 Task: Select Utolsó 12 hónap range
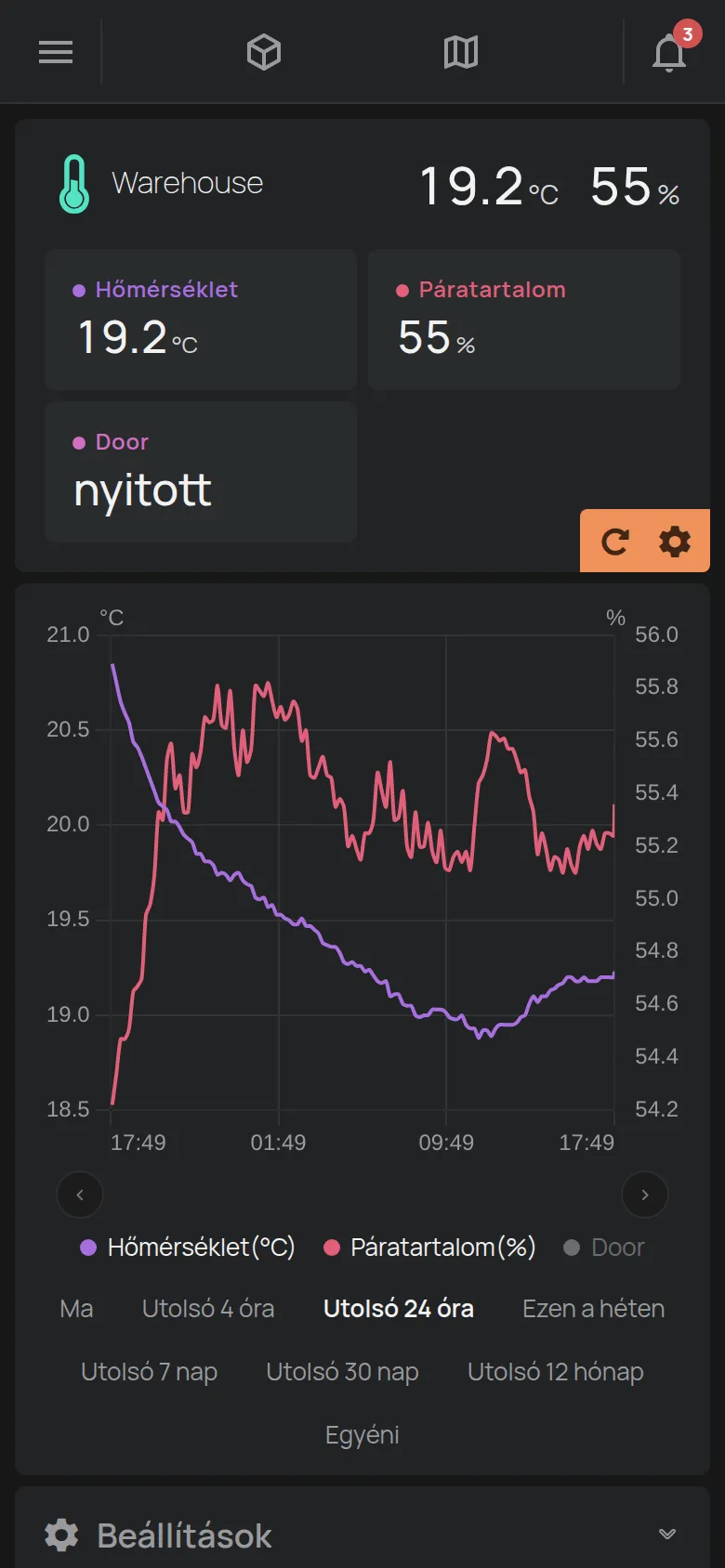coord(556,1372)
